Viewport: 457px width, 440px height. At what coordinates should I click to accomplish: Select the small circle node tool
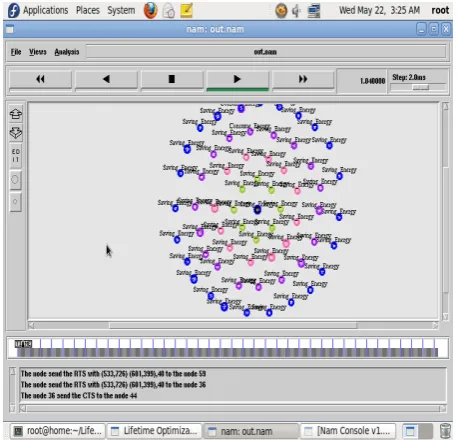pos(15,202)
